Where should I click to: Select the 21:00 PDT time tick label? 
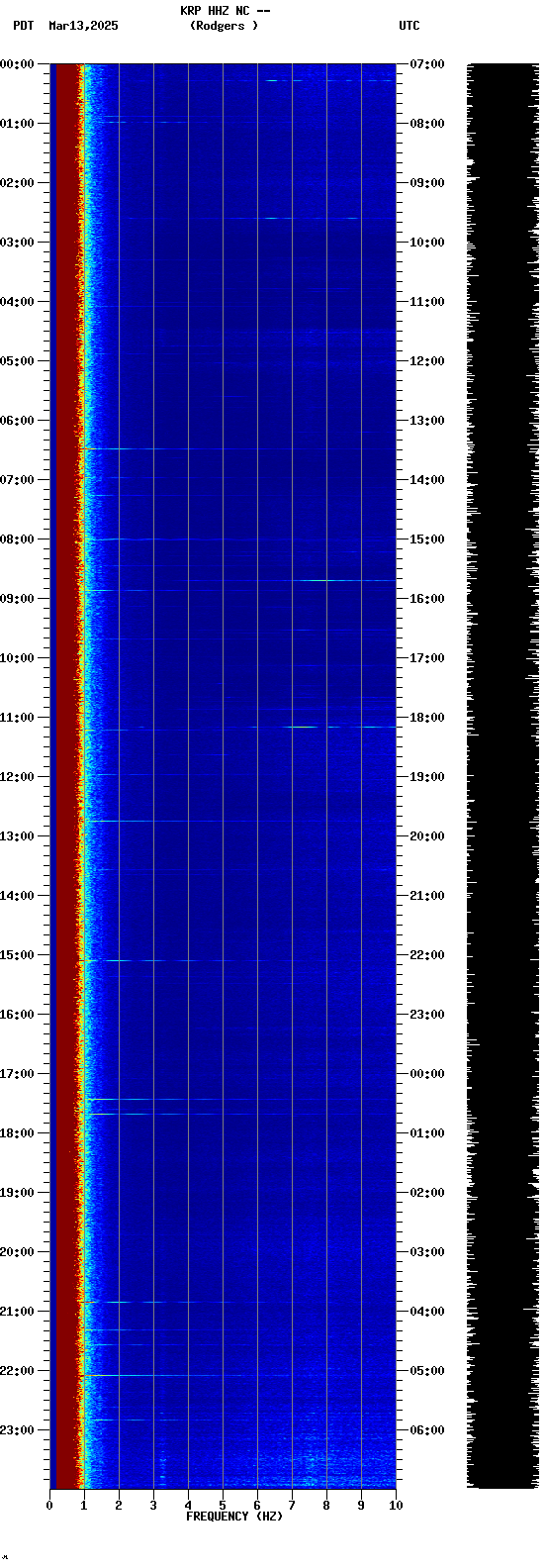(17, 1312)
